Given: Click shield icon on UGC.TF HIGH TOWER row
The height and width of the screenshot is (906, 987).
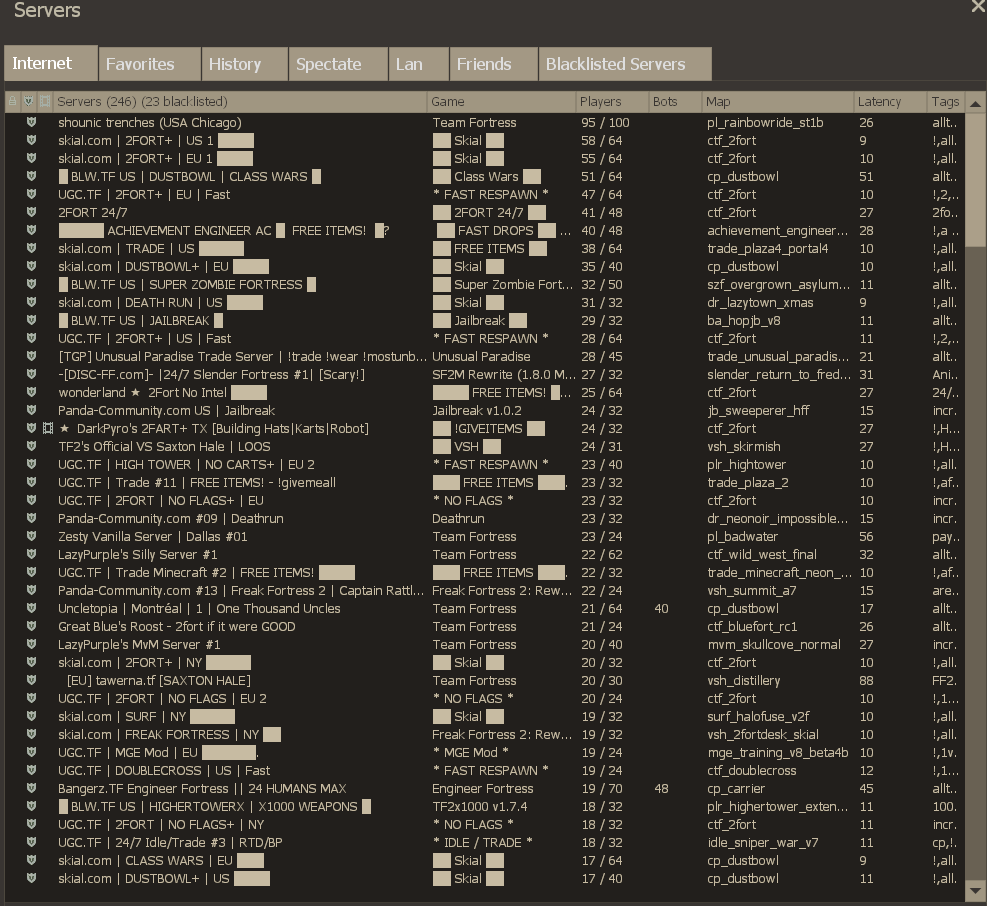Looking at the screenshot, I should (x=31, y=464).
